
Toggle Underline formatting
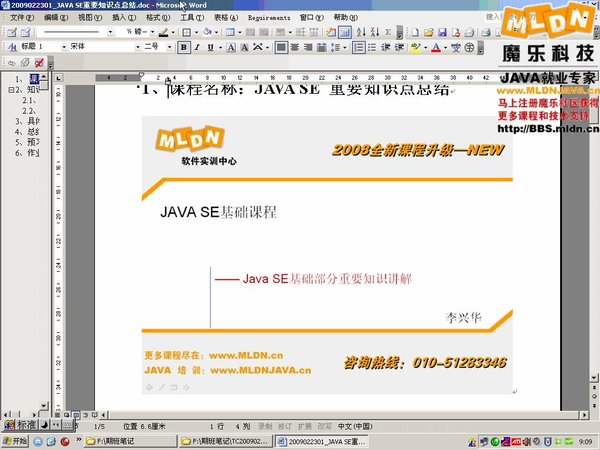[x=210, y=47]
